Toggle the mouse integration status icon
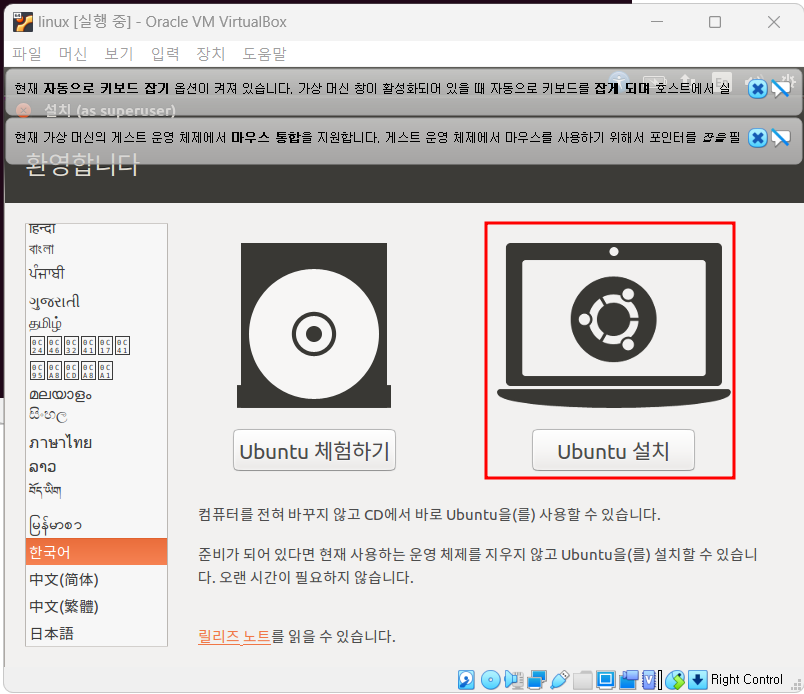Screen dimensions: 804x694 [x=675, y=680]
